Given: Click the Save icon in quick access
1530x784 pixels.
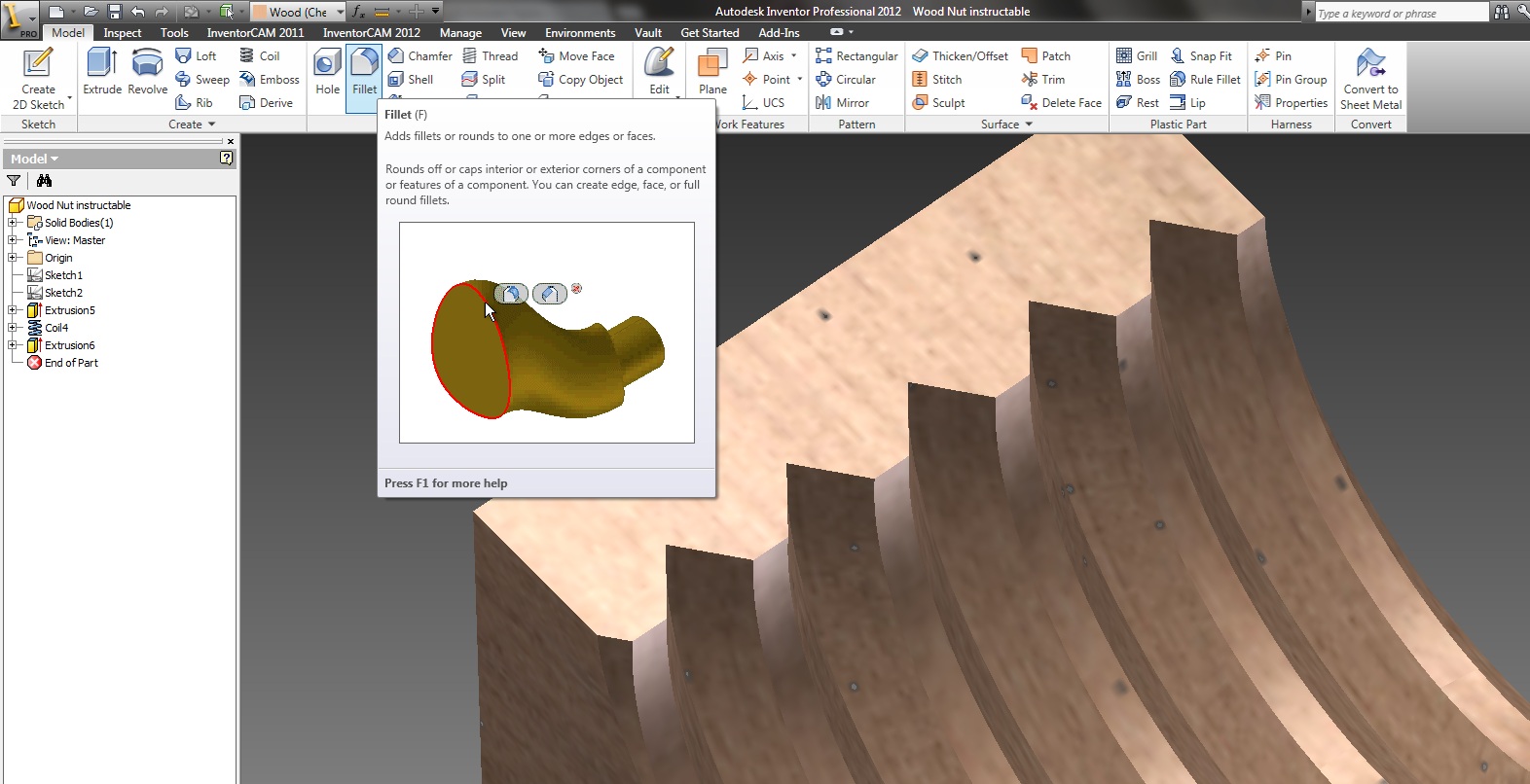Looking at the screenshot, I should pyautogui.click(x=114, y=12).
